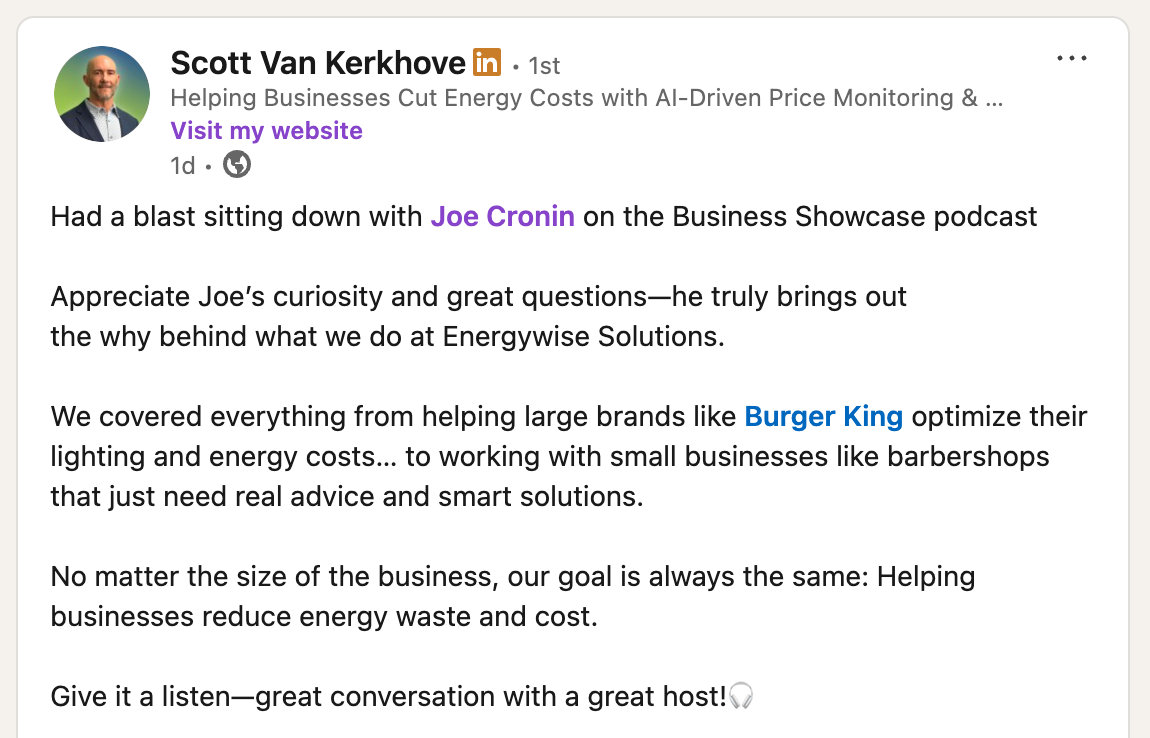The width and height of the screenshot is (1150, 738).
Task: Open the three-dot post options menu
Action: tap(1072, 58)
